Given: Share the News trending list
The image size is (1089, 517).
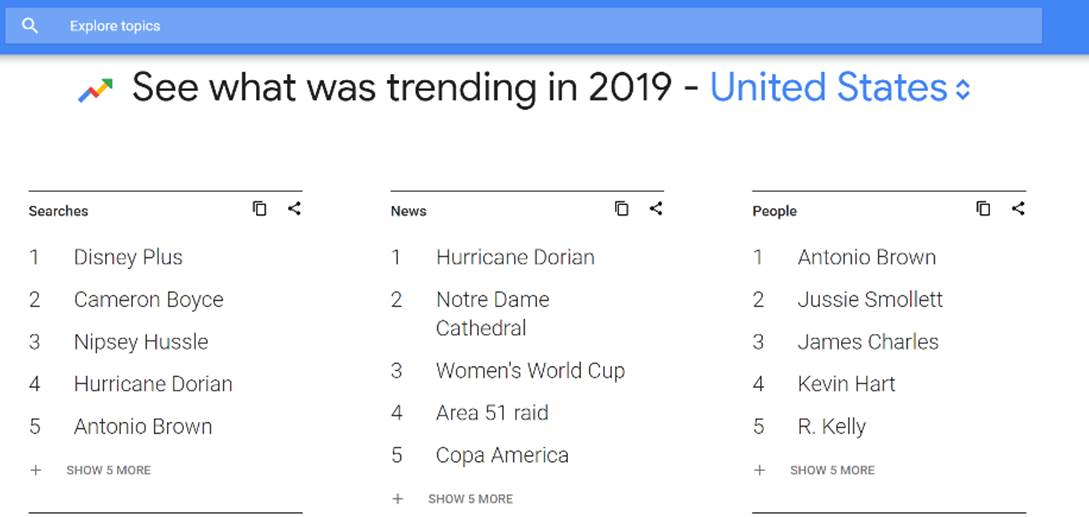Looking at the screenshot, I should [656, 209].
